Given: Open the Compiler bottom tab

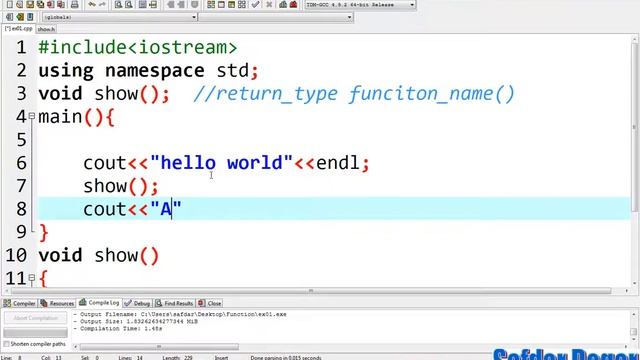Looking at the screenshot, I should [x=19, y=303].
